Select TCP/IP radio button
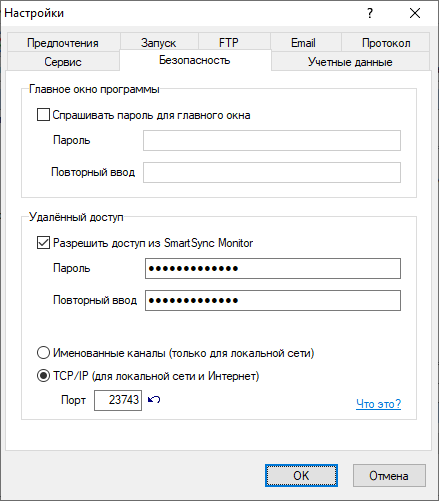The height and width of the screenshot is (501, 439). tap(43, 376)
